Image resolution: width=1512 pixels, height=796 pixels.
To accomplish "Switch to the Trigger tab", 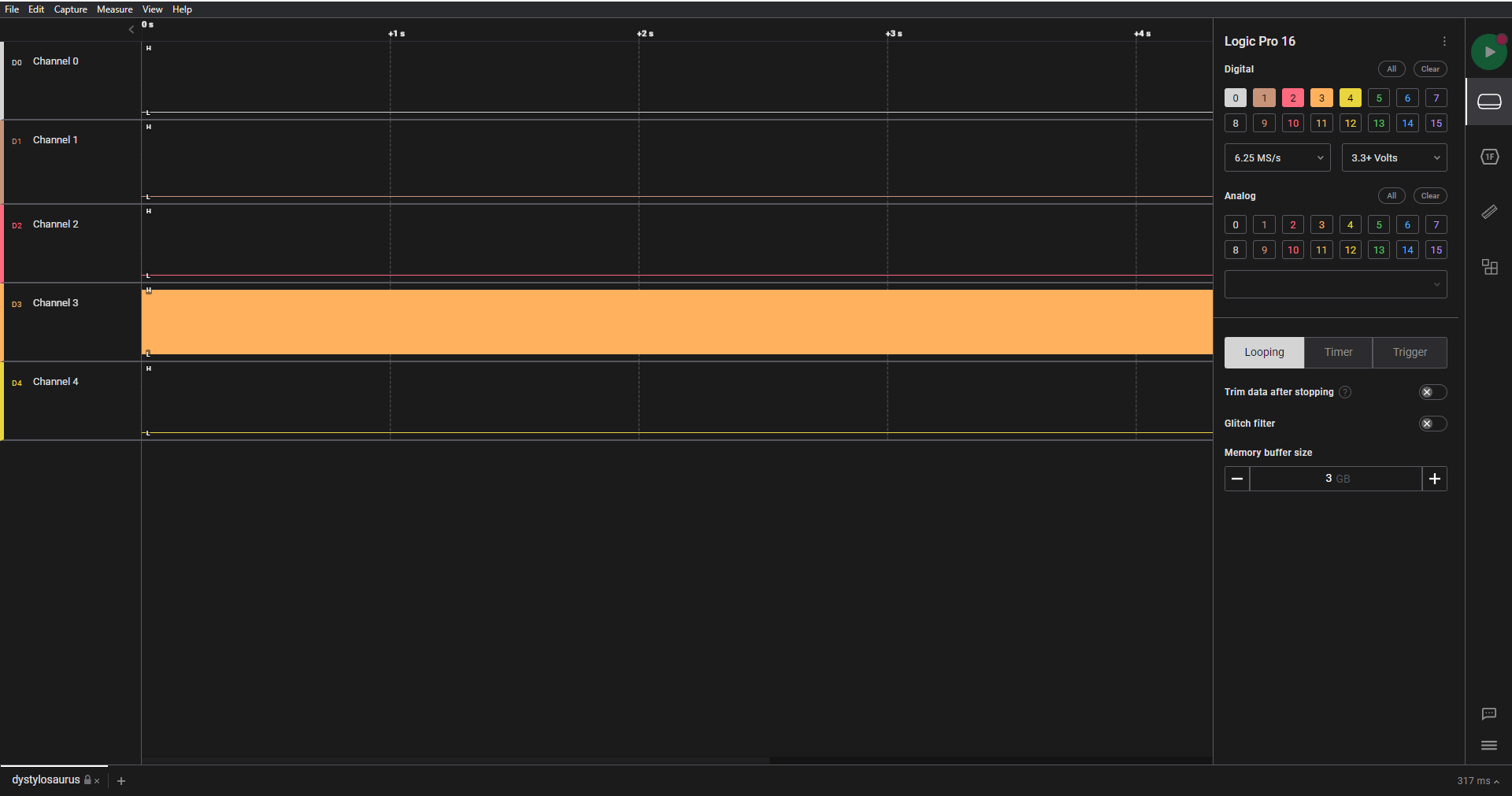I will [x=1410, y=353].
